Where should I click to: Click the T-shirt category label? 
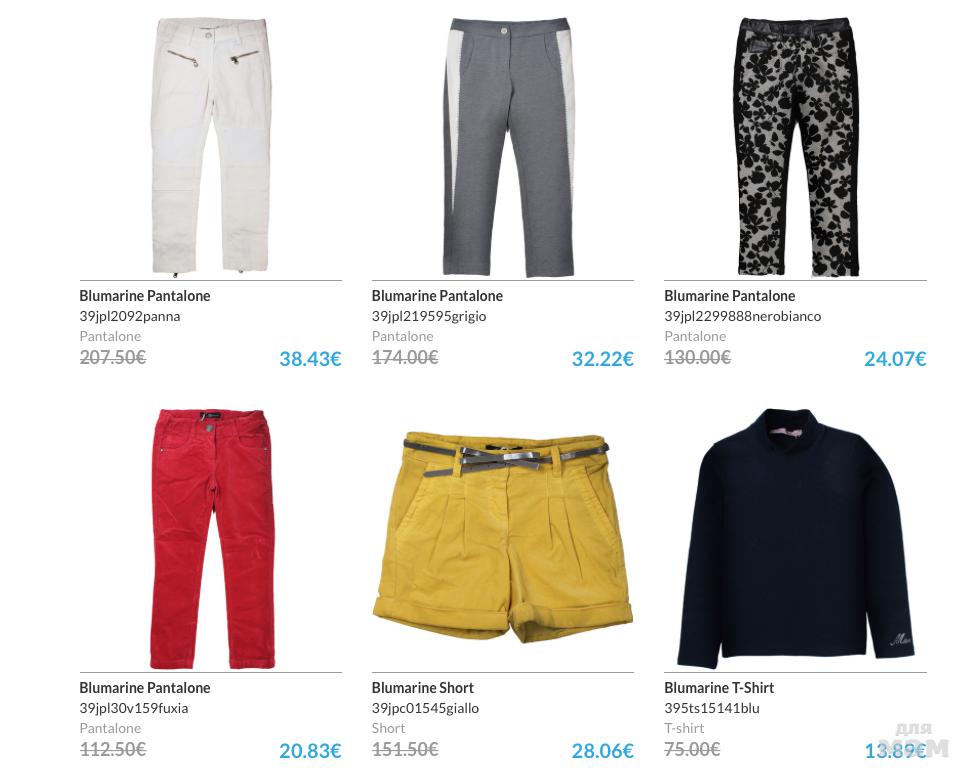pos(684,728)
